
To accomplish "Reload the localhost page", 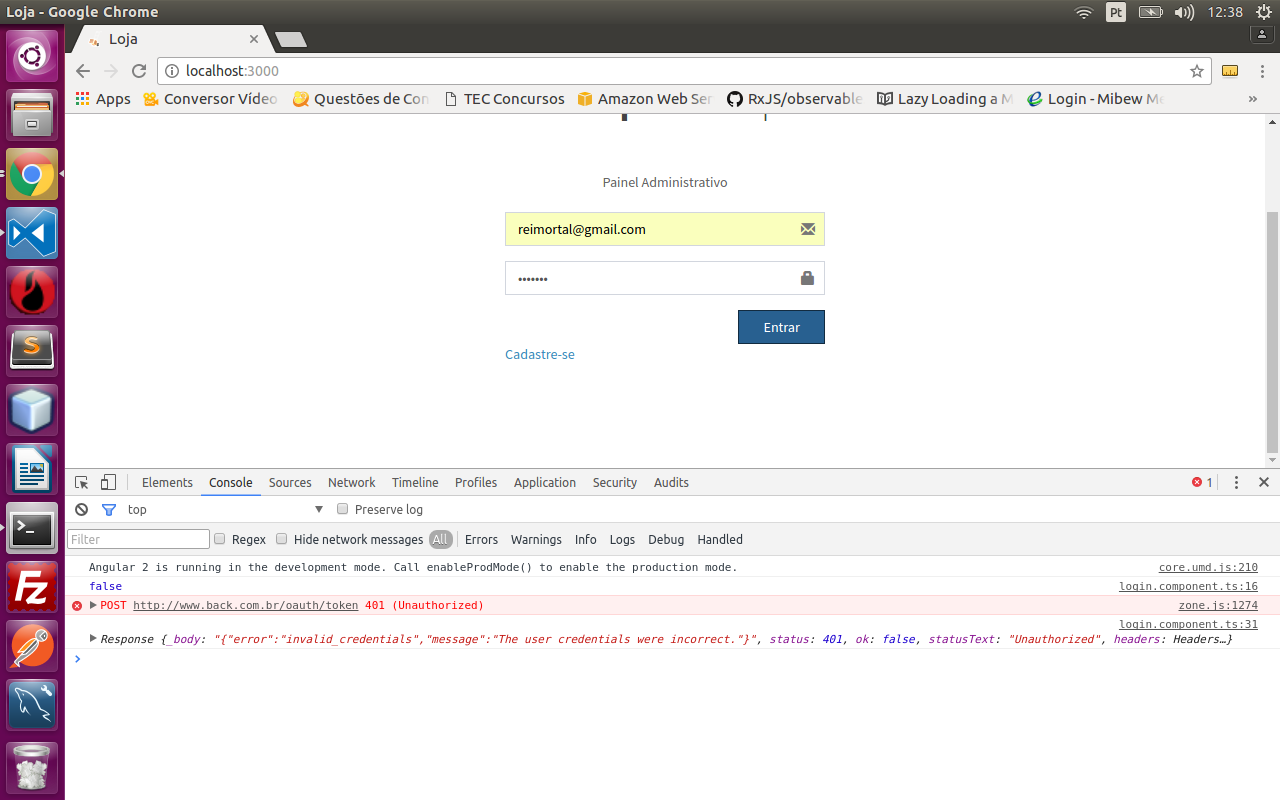I will point(139,71).
